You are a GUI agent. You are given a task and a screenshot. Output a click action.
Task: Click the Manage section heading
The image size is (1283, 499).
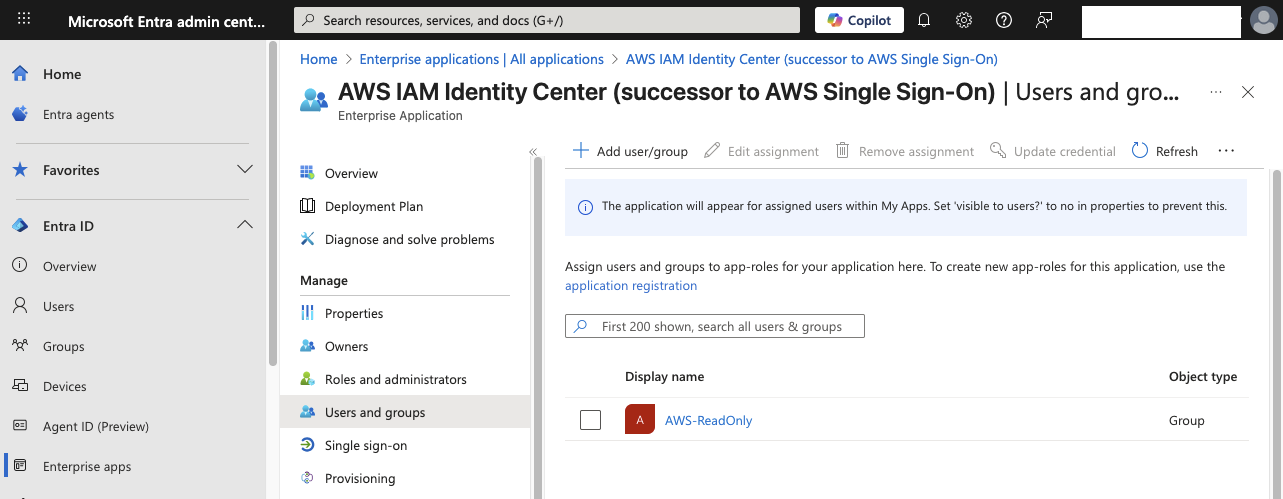[324, 281]
